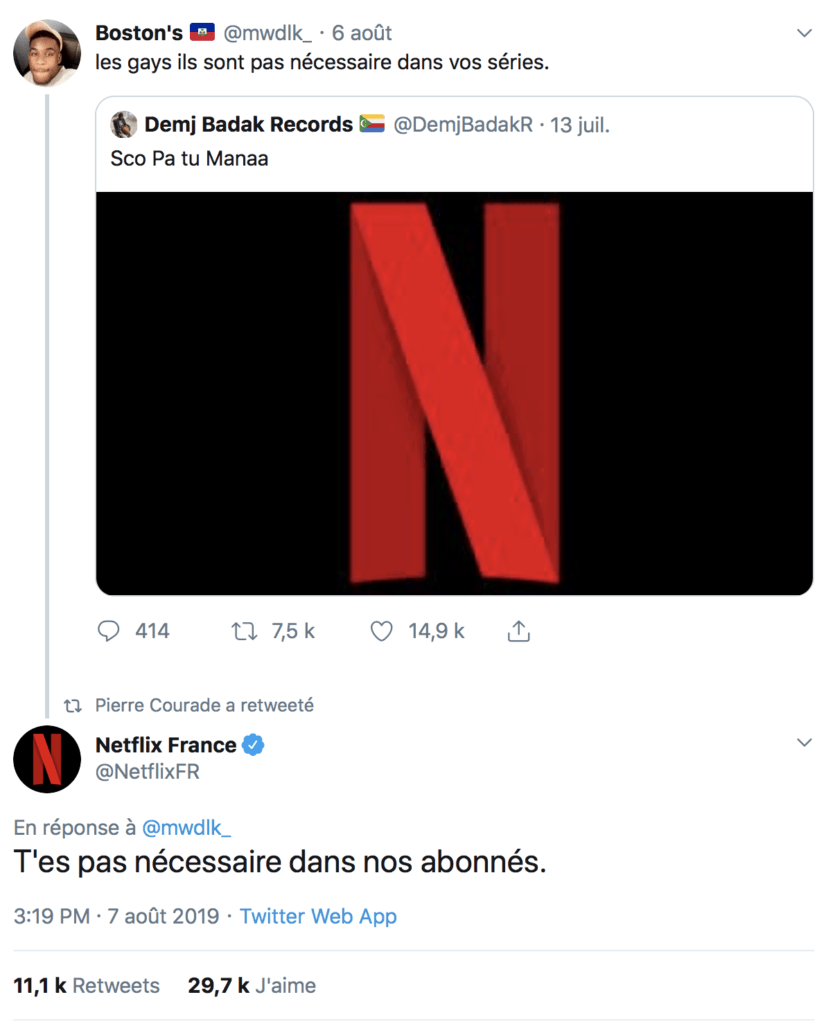Viewport: 826px width, 1024px height.
Task: Open the Netflix France display name
Action: 166,745
